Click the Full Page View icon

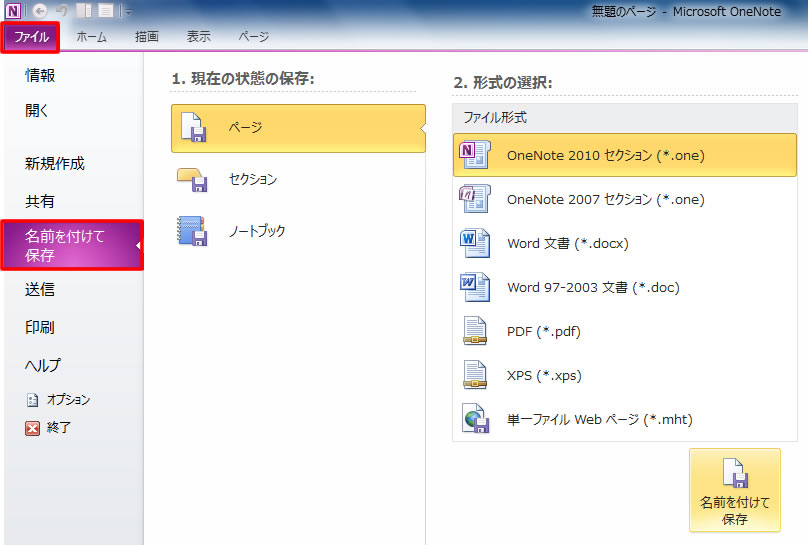(x=106, y=10)
